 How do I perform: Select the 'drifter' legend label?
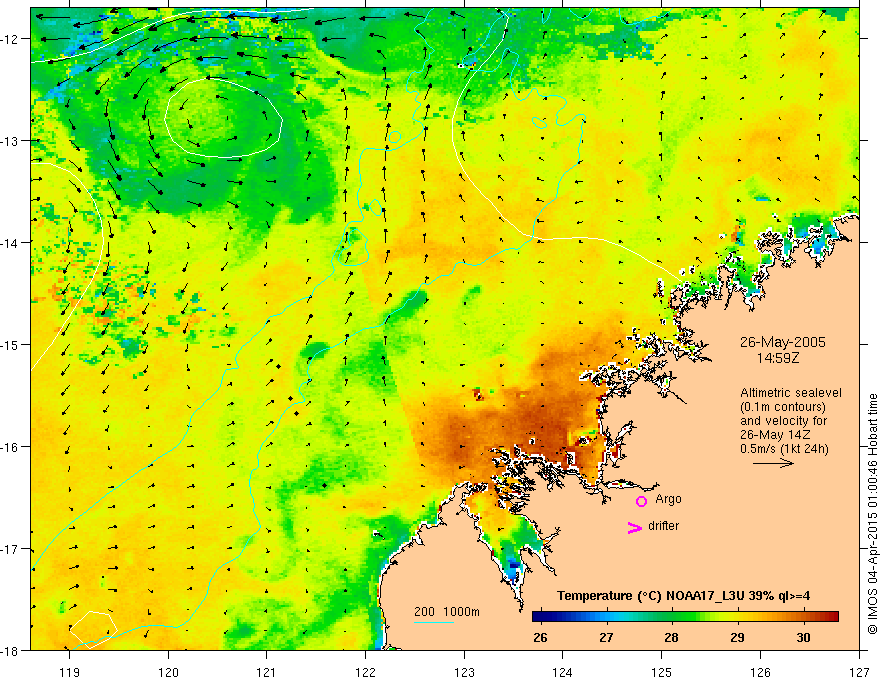click(x=663, y=526)
